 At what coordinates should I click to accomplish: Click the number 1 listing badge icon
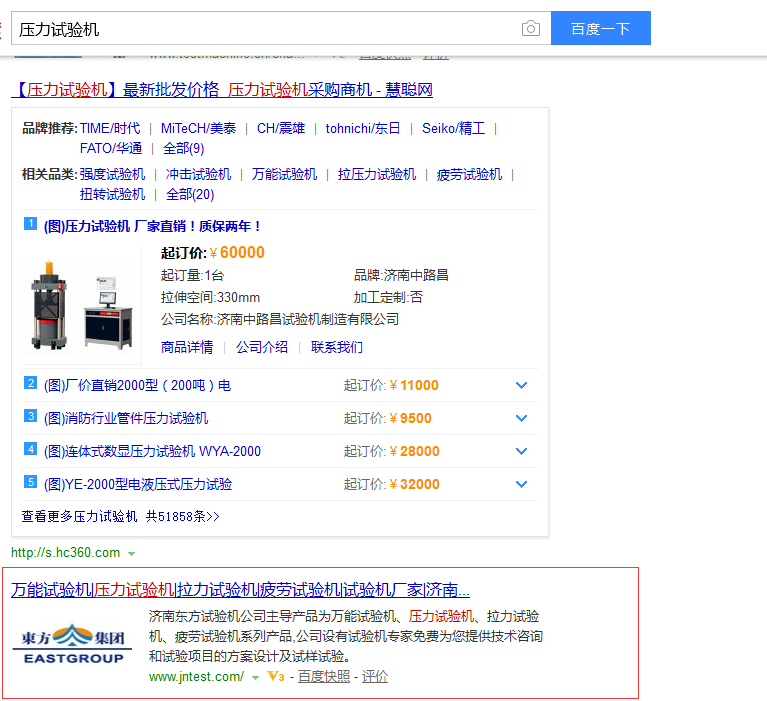[30, 224]
